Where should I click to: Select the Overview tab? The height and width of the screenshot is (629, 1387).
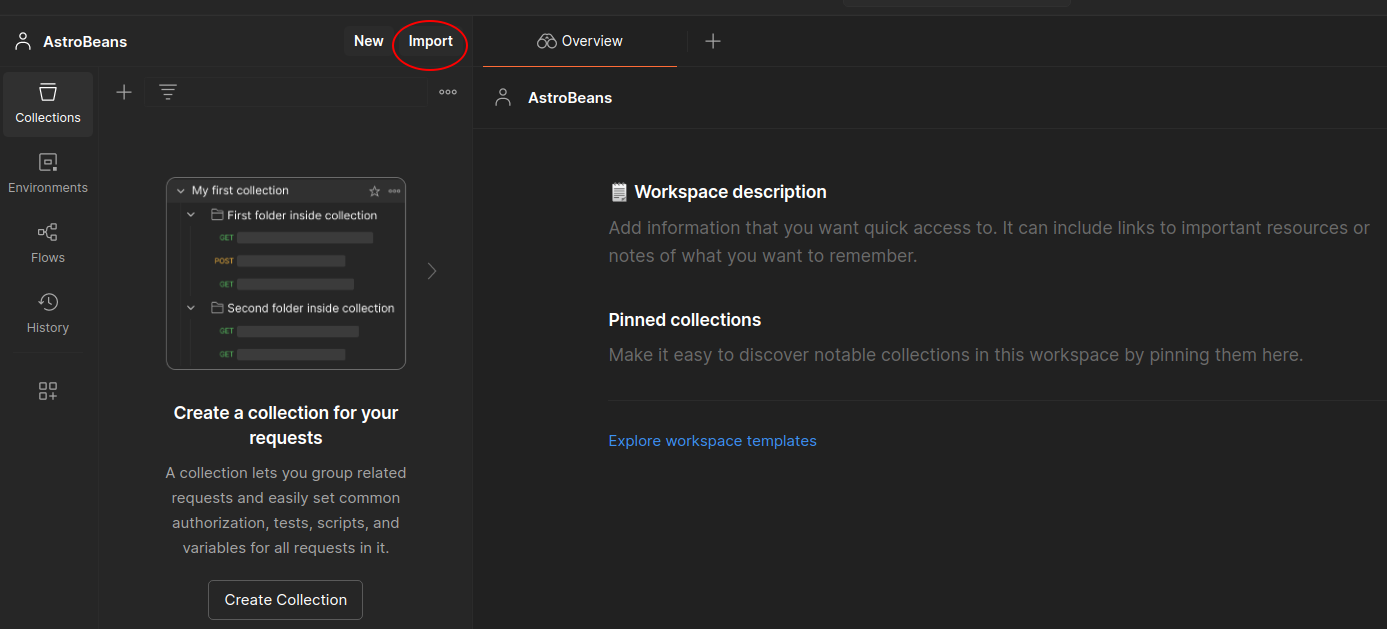coord(580,41)
